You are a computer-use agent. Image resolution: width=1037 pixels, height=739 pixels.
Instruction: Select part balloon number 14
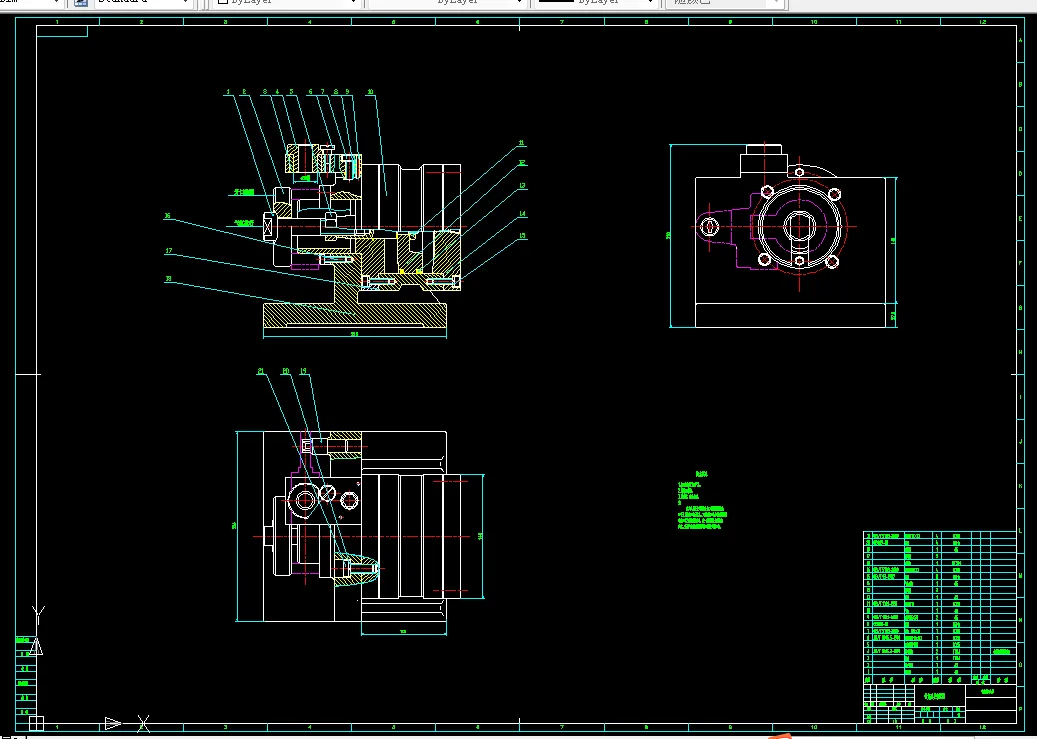[522, 214]
